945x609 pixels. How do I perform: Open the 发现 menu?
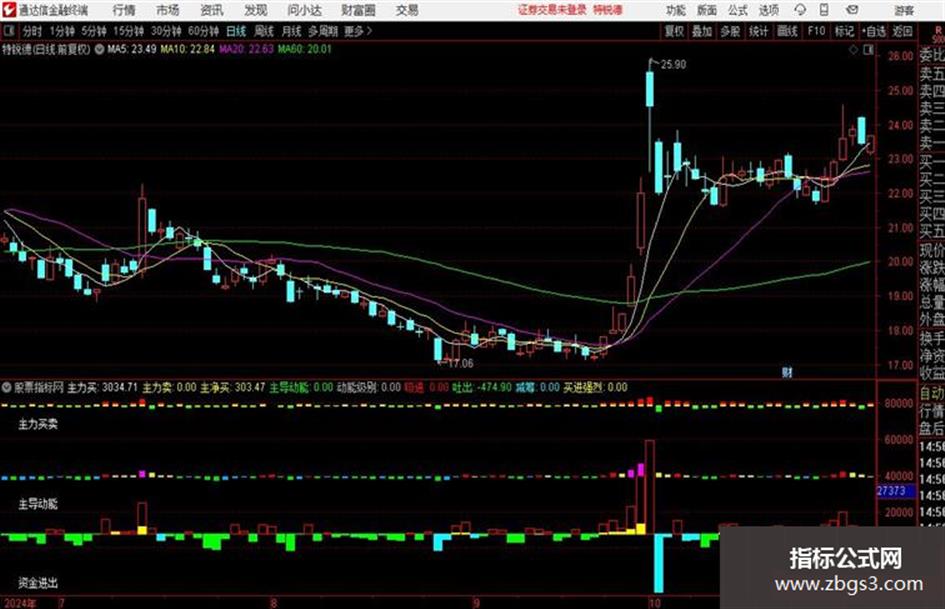256,10
